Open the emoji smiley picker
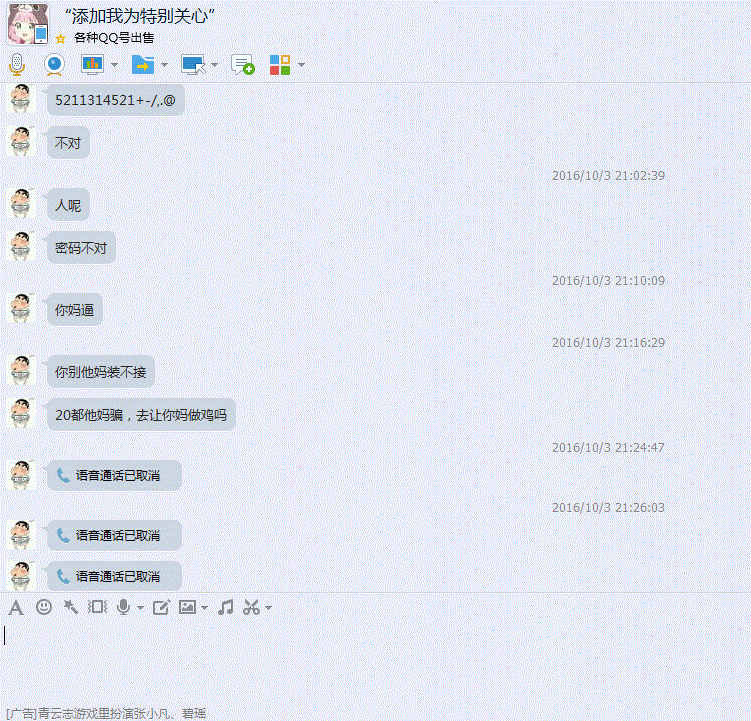This screenshot has width=751, height=721. coord(44,607)
